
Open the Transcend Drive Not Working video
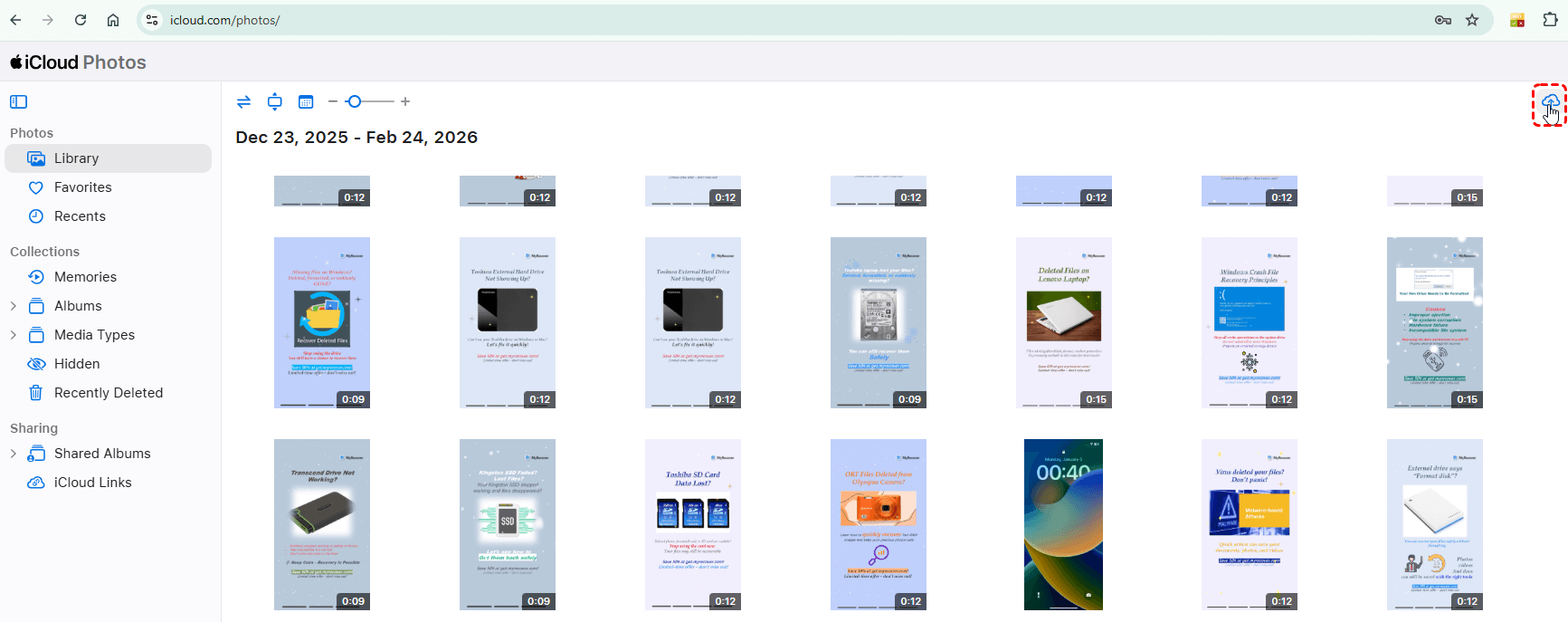(322, 525)
